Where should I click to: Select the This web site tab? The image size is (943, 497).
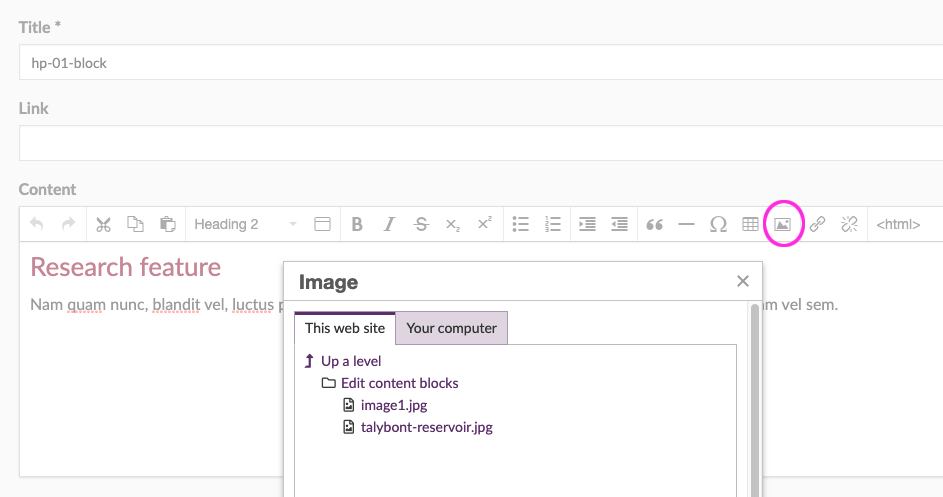click(345, 328)
